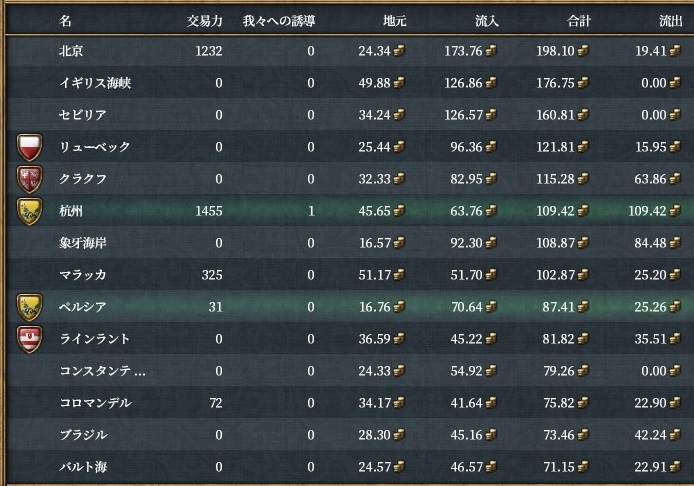The height and width of the screenshot is (486, 694).
Task: Click the 流入 column header
Action: (x=487, y=20)
